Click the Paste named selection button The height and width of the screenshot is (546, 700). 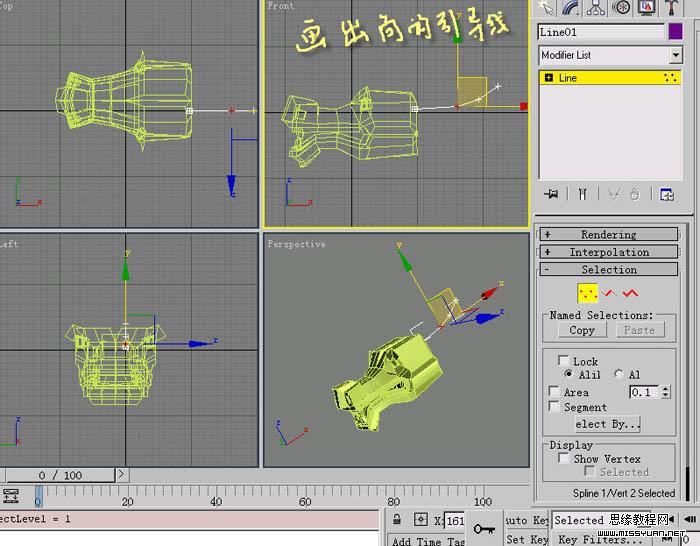(x=640, y=330)
